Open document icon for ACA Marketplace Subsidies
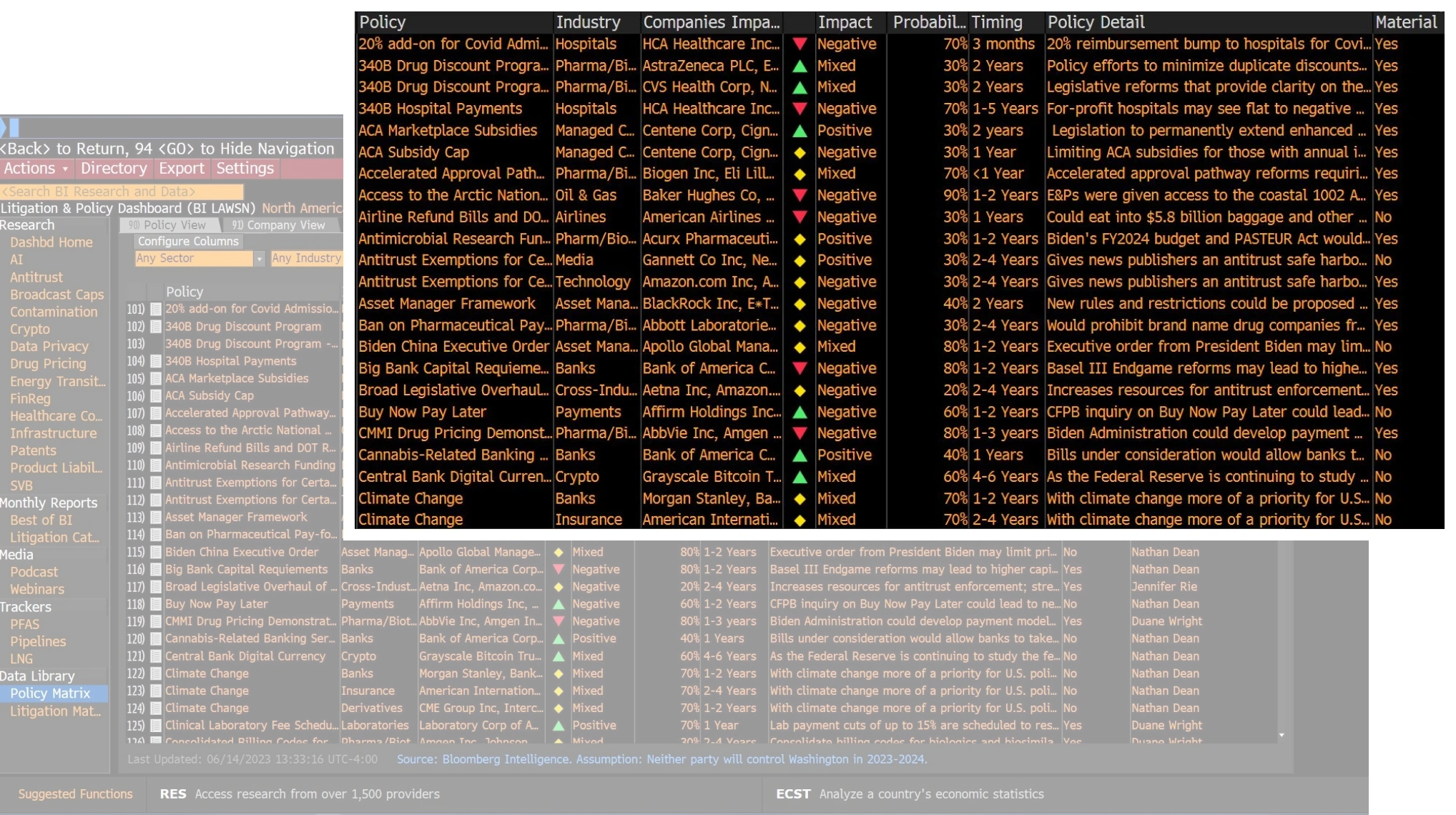The image size is (1456, 815). click(x=156, y=378)
